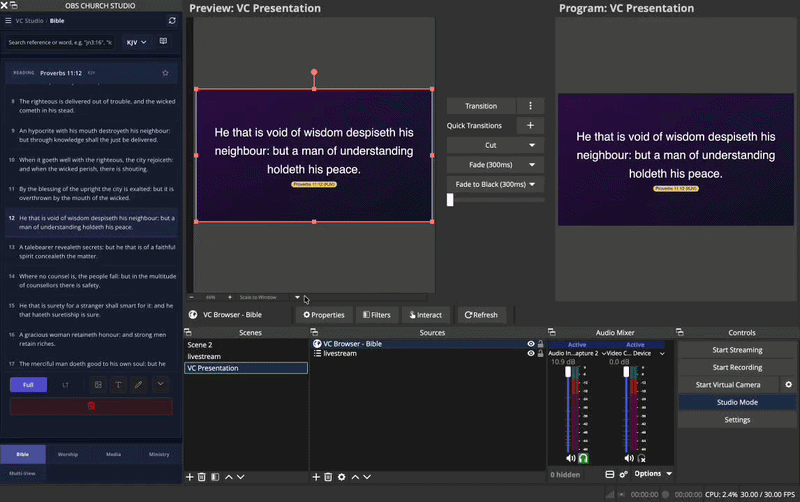Image resolution: width=800 pixels, height=502 pixels.
Task: Open the VC Studio hamburger menu
Action: coord(8,21)
